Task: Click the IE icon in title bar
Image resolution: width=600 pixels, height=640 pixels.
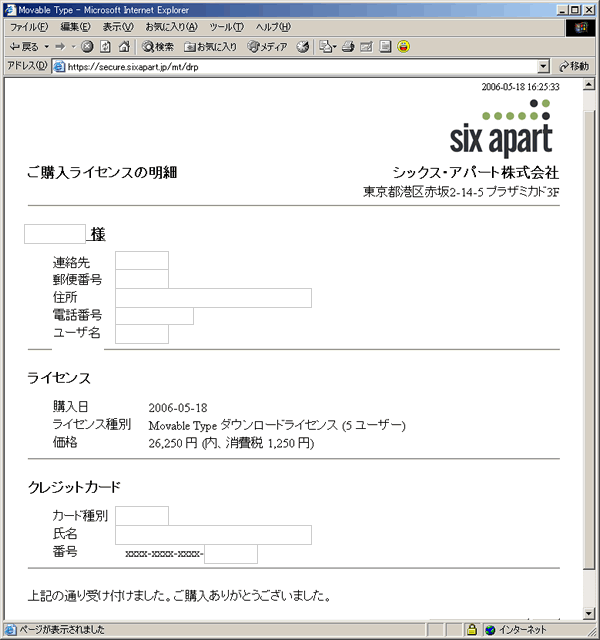Action: pos(10,10)
